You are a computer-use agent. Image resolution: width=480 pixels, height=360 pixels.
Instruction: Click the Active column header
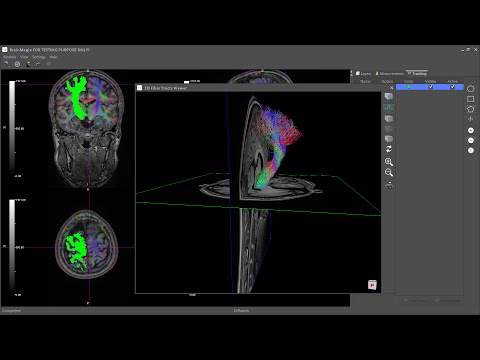(x=452, y=81)
